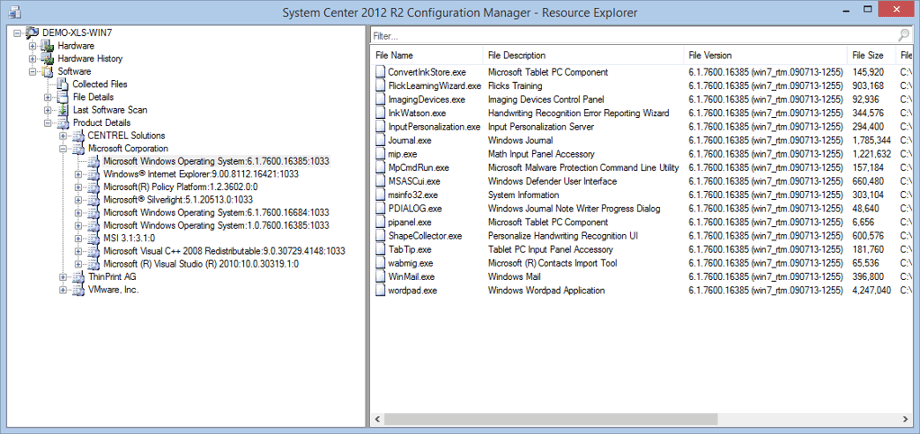Click the horizontal scrollbar thumb

tap(550, 419)
